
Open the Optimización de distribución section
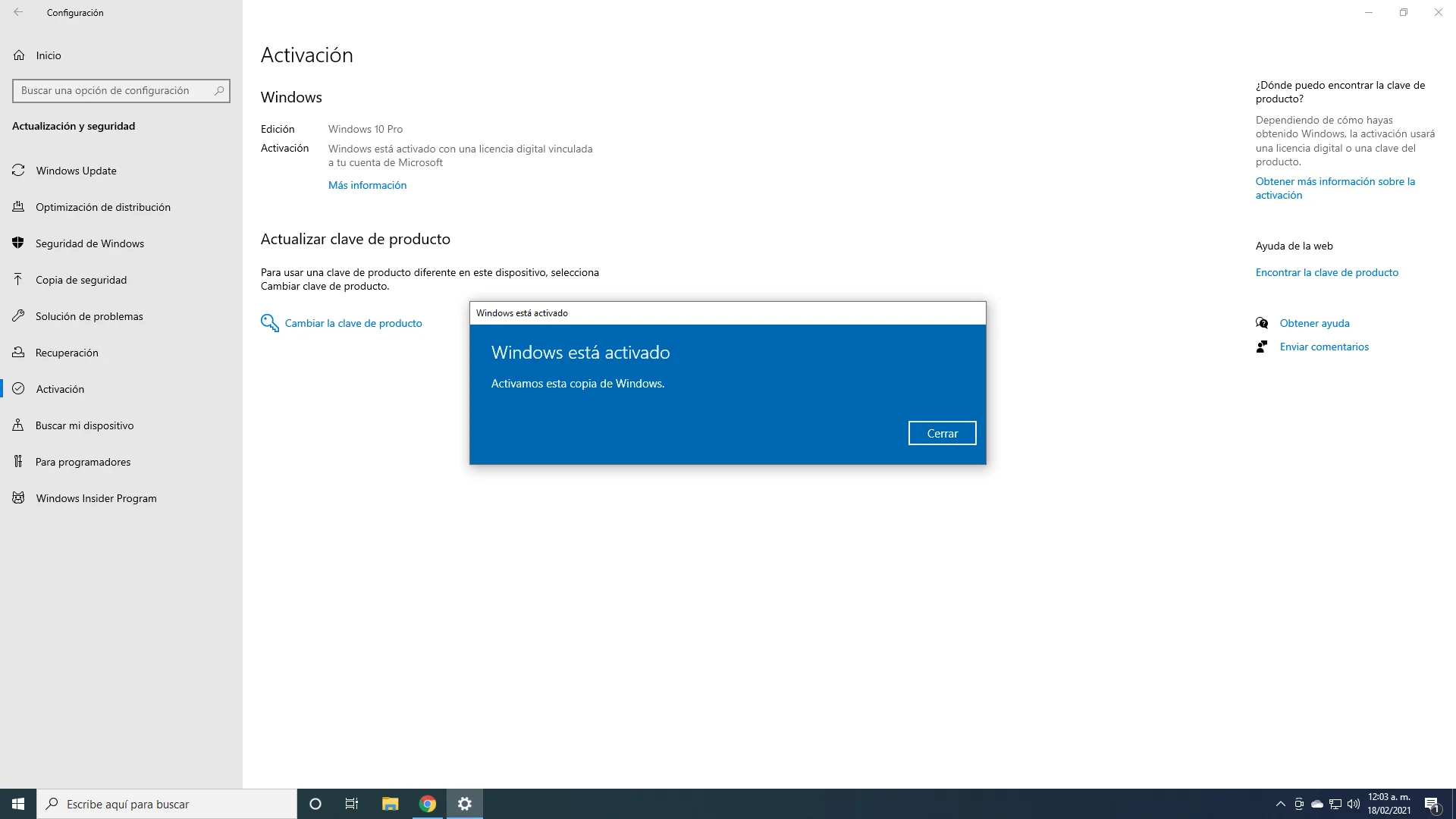pos(103,207)
